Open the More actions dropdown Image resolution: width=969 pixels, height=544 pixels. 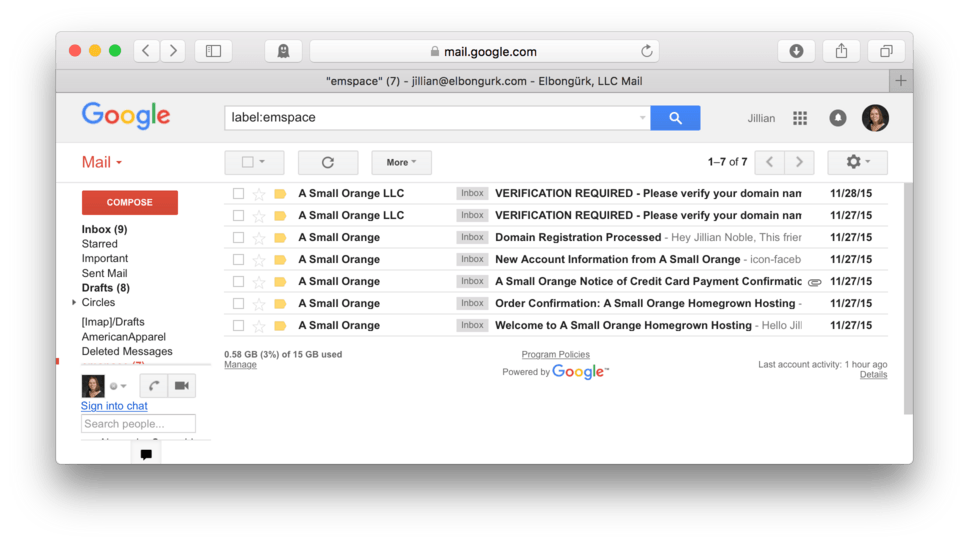[401, 163]
